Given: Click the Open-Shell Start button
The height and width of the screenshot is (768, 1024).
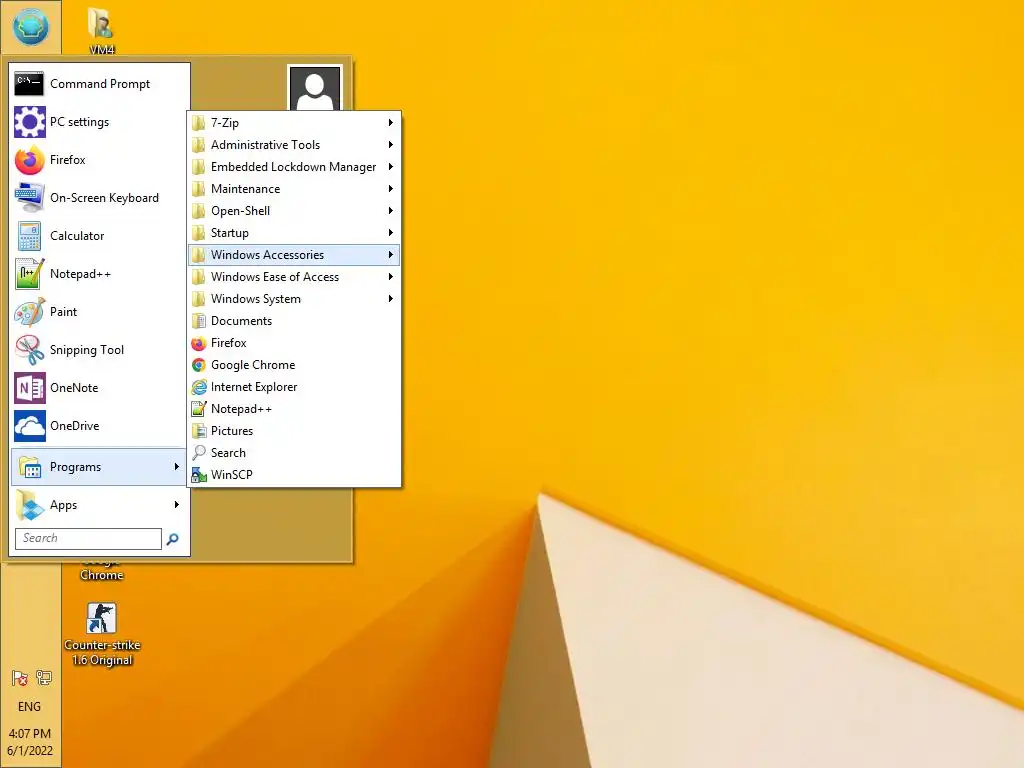Looking at the screenshot, I should (30, 27).
